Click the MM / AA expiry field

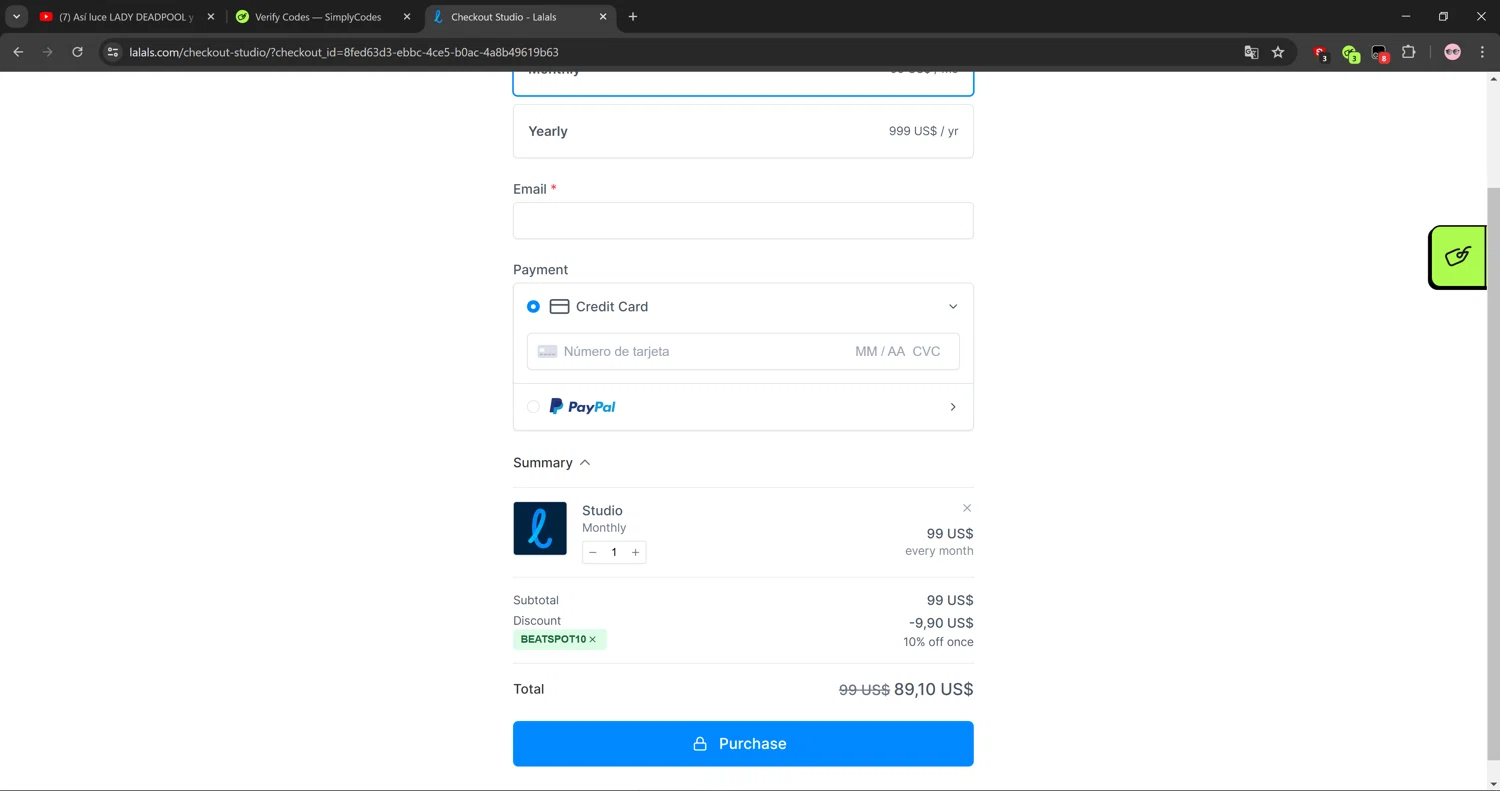tap(880, 352)
